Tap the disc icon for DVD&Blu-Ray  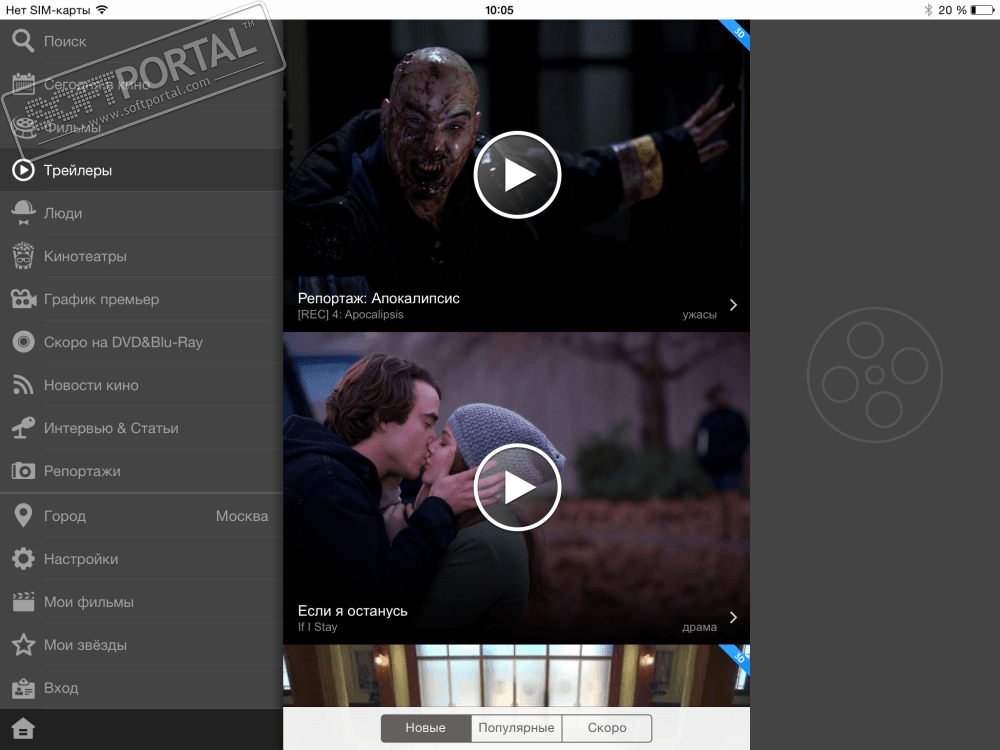[x=24, y=342]
